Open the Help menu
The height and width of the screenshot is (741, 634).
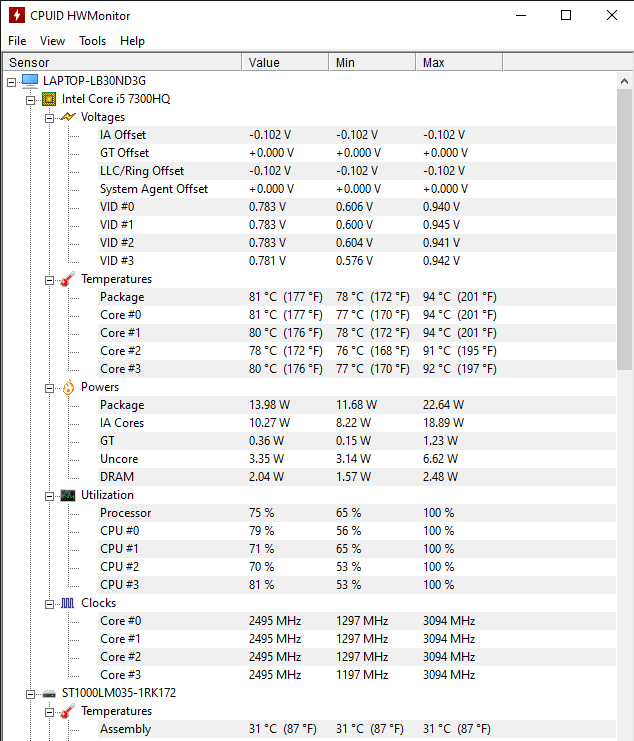coord(132,41)
